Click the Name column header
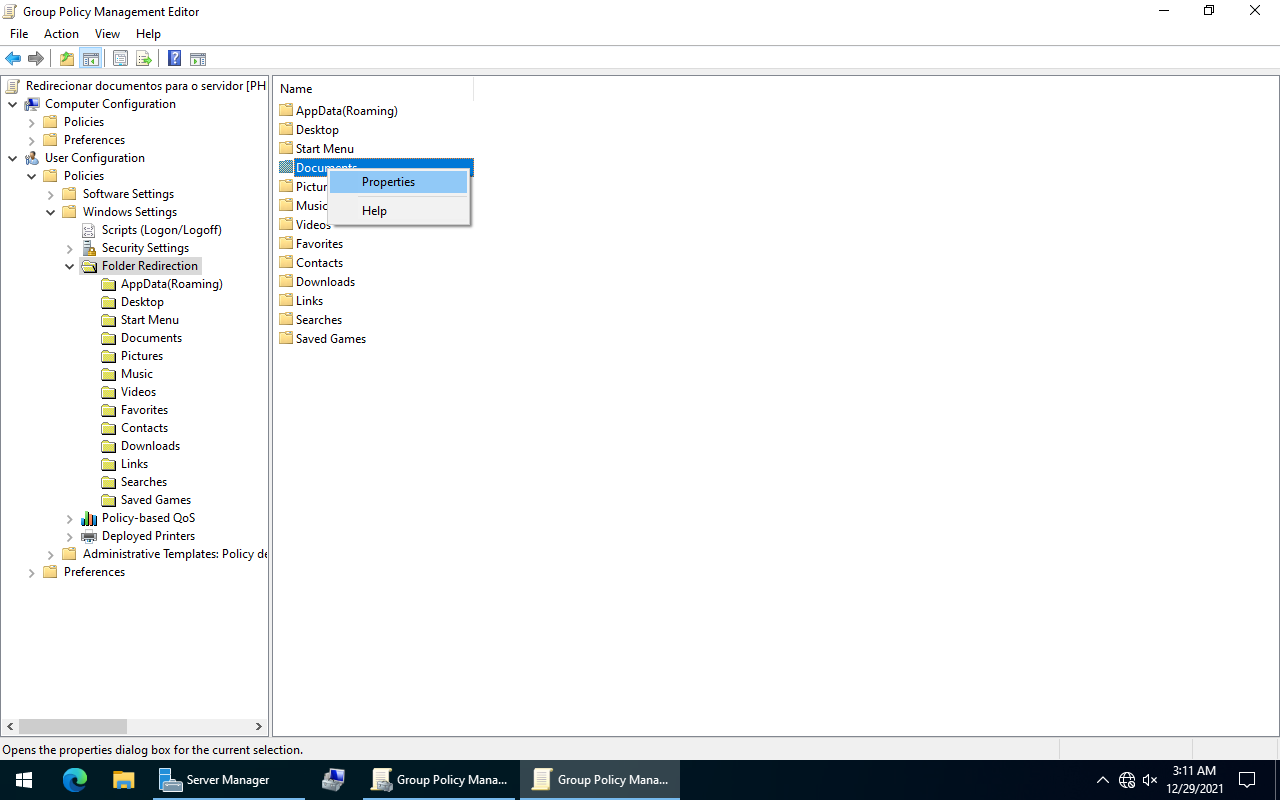Image resolution: width=1280 pixels, height=800 pixels. point(296,89)
